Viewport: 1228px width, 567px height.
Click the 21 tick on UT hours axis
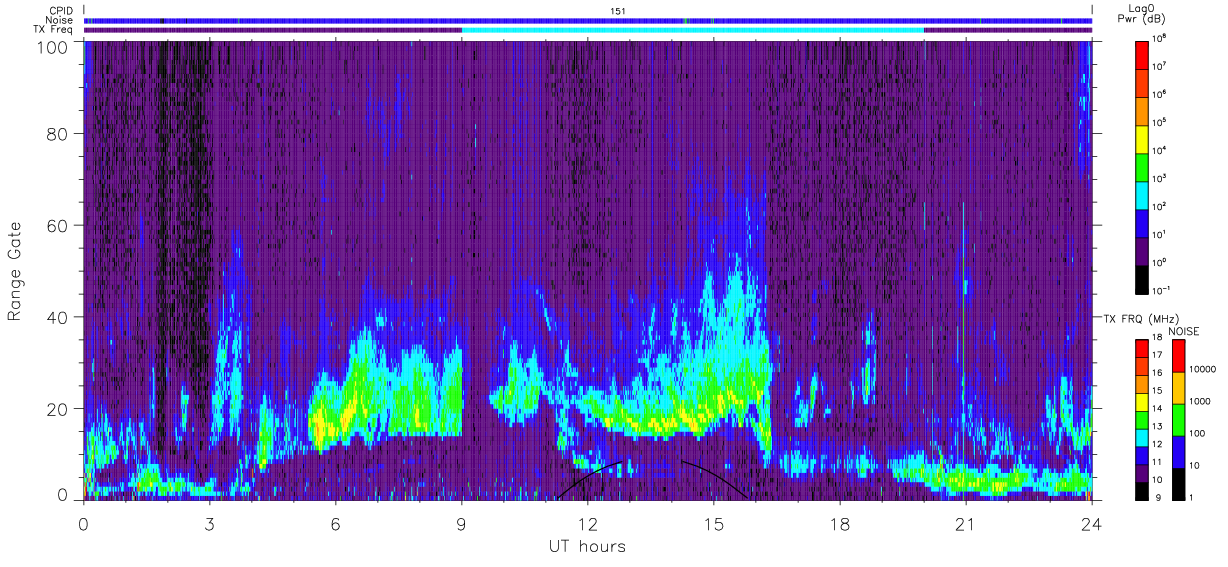click(x=966, y=524)
